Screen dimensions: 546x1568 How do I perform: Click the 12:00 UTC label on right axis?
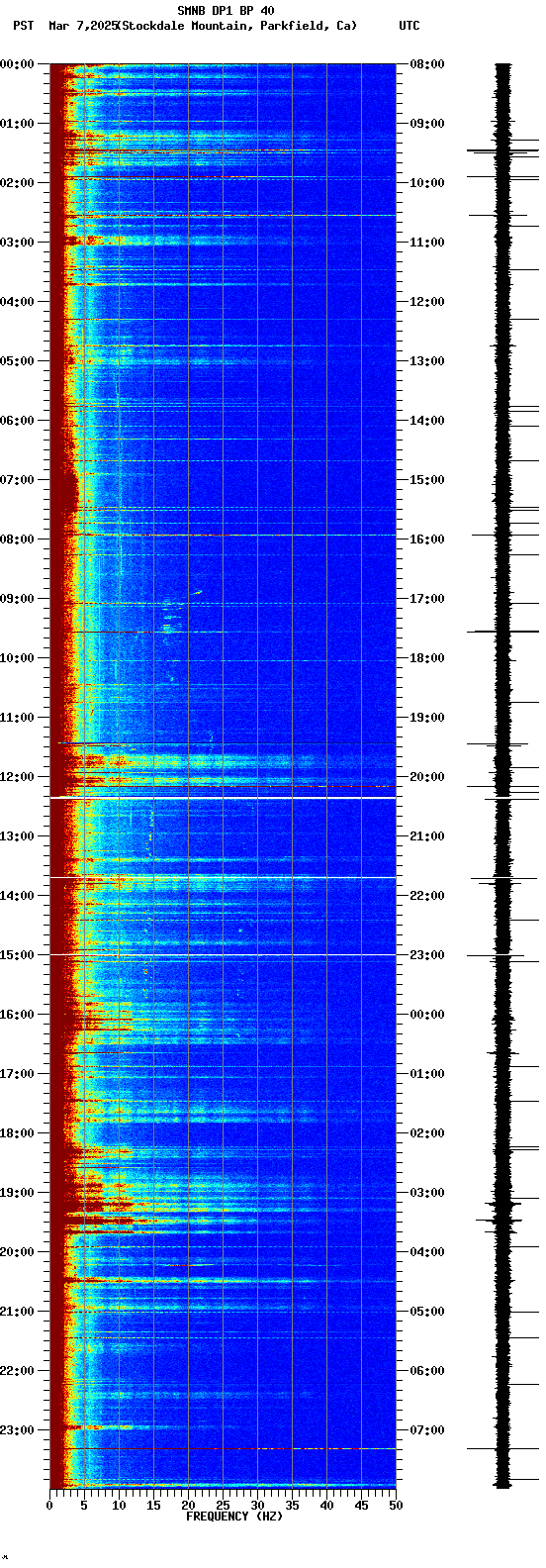(427, 302)
